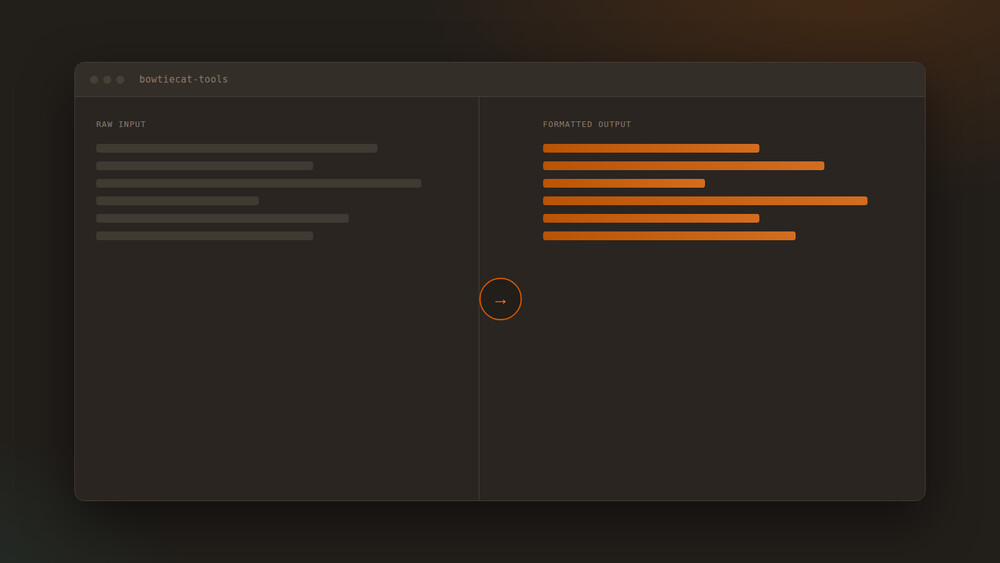Screen dimensions: 1000x563
Task: Click the RAW INPUT heading
Action: point(121,124)
